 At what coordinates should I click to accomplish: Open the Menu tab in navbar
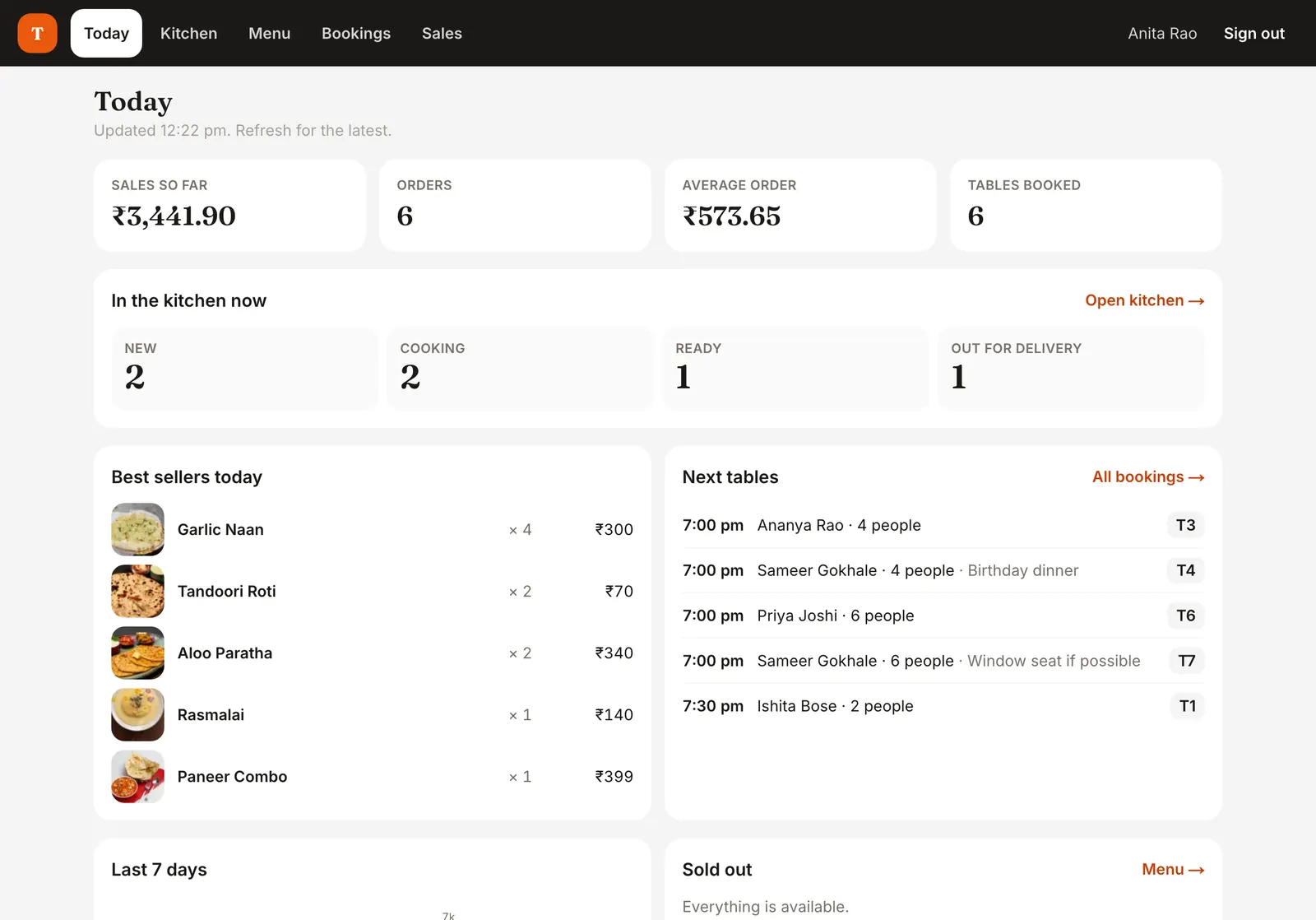pos(269,33)
